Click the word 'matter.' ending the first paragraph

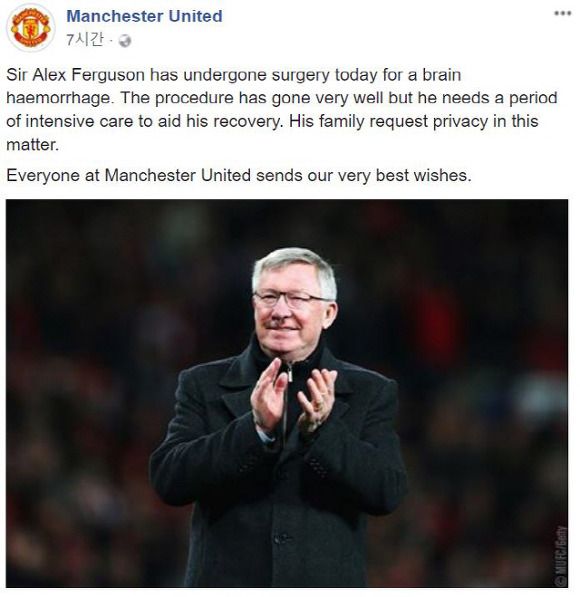[x=33, y=145]
